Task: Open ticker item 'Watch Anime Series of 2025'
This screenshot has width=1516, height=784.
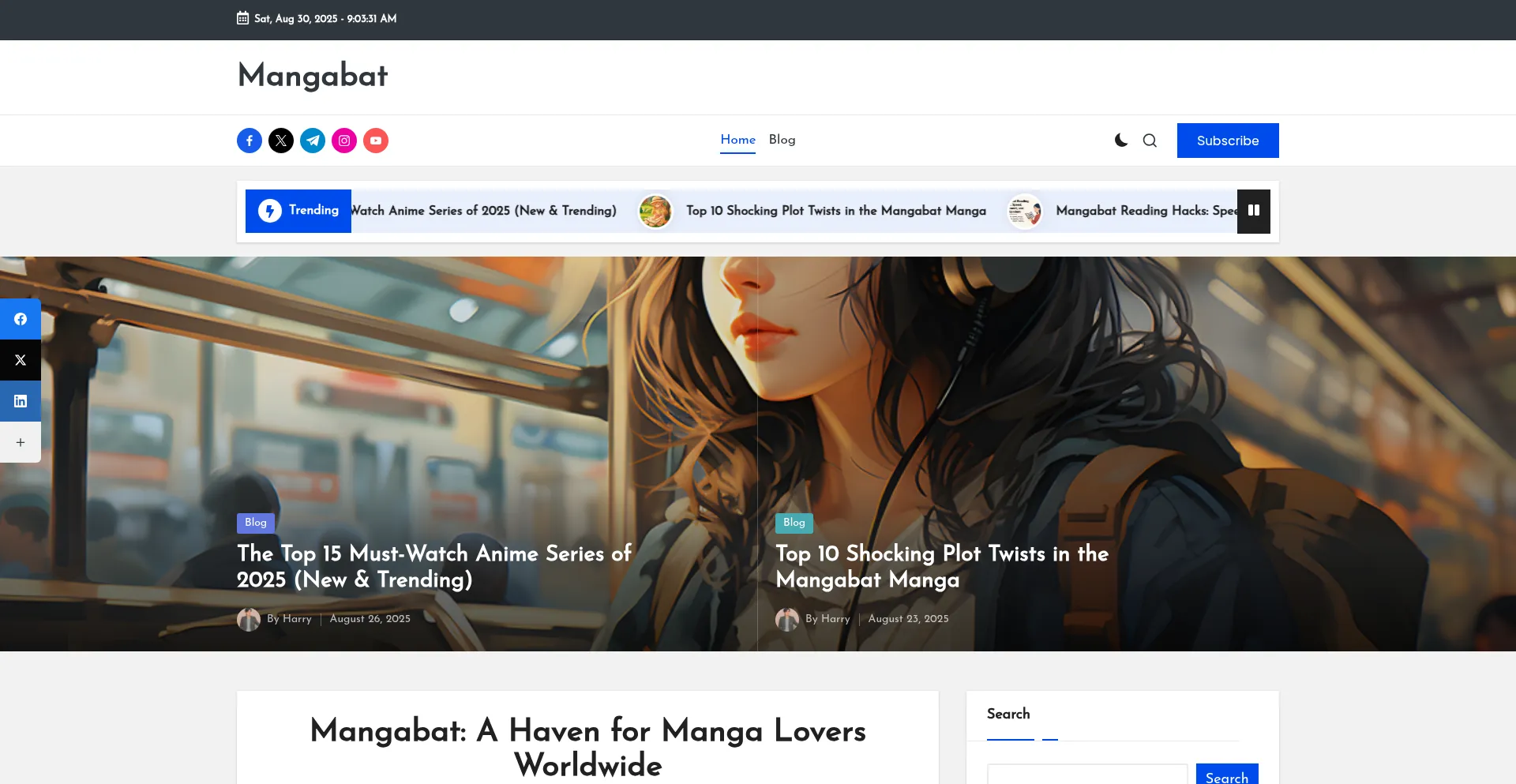Action: click(x=484, y=211)
